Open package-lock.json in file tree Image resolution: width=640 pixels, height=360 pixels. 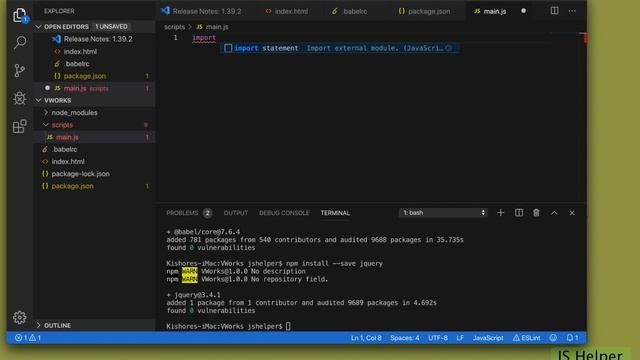(x=95, y=174)
